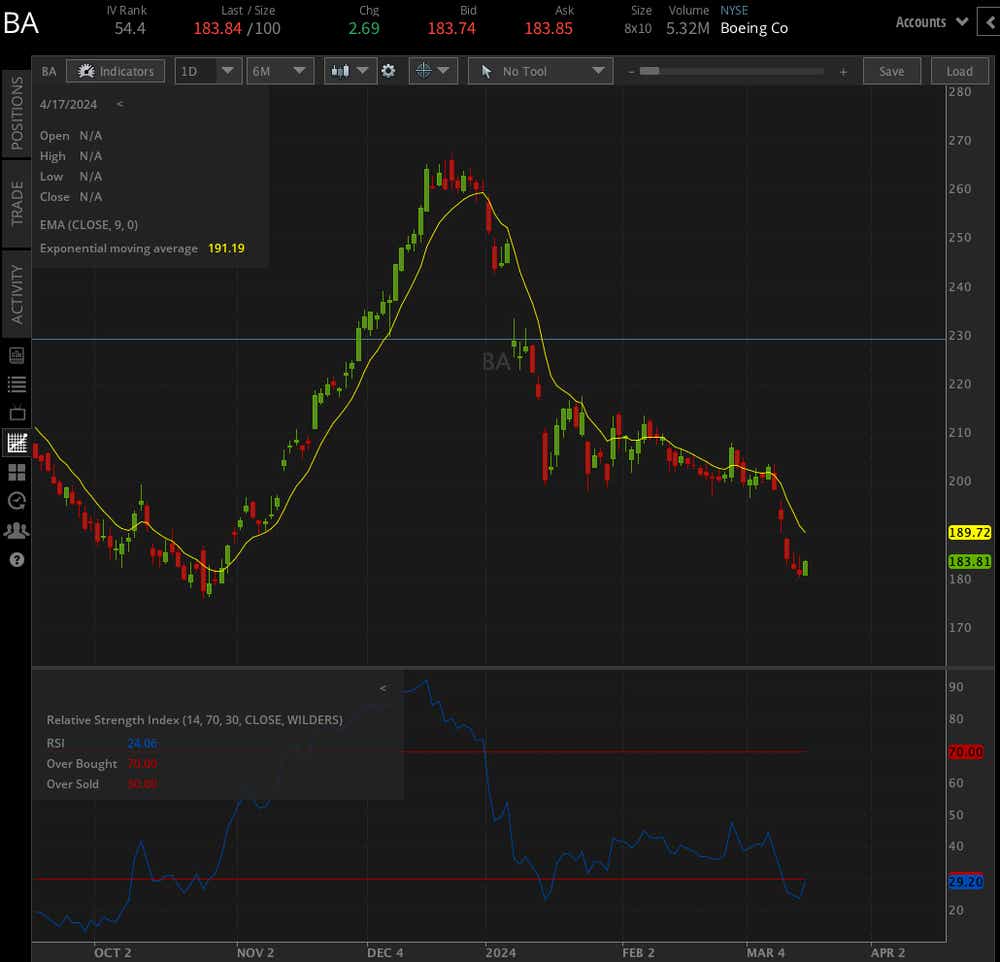Click the zoom in plus icon
Screen dimensions: 1000x962
843,72
